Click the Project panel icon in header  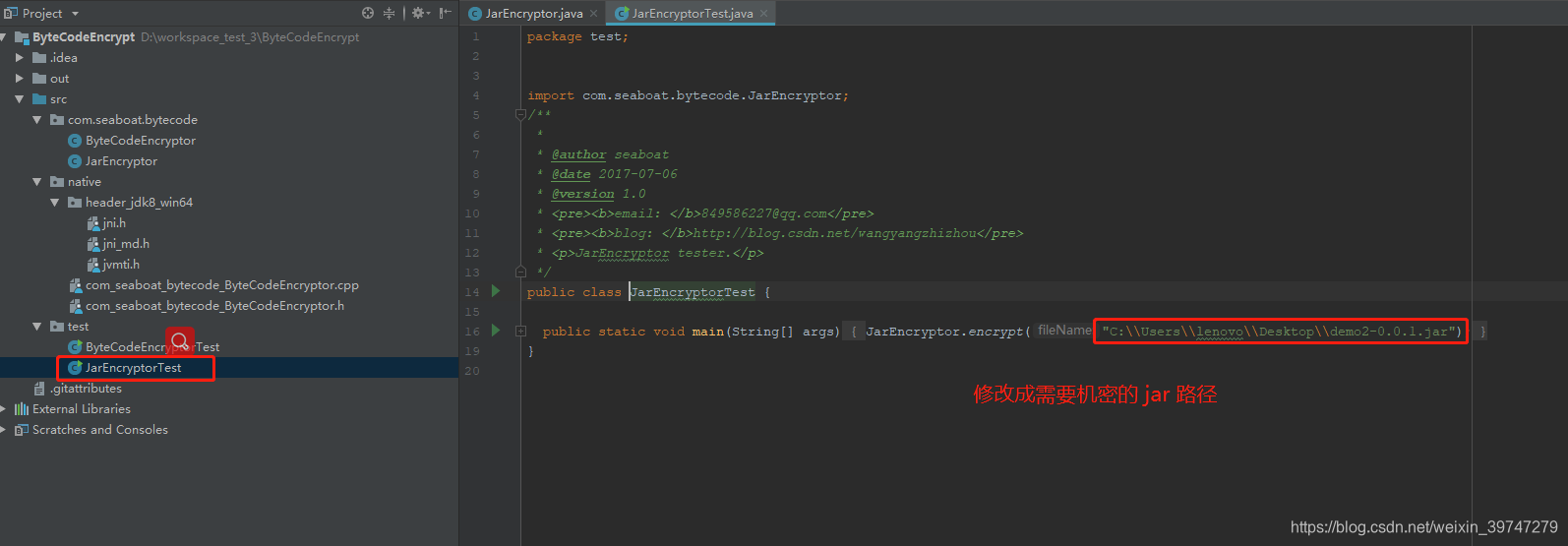[x=11, y=13]
